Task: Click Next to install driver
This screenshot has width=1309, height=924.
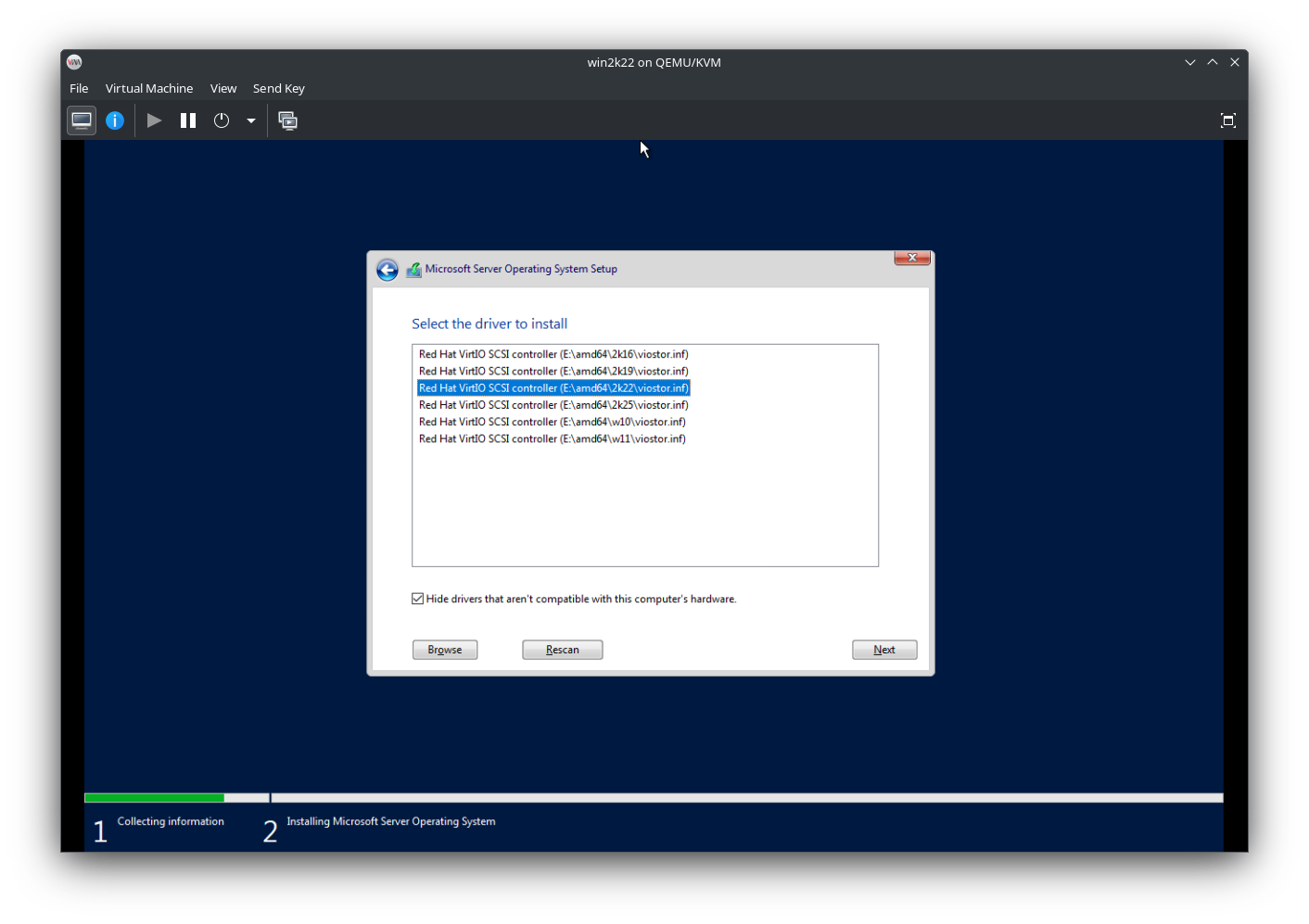Action: (884, 650)
